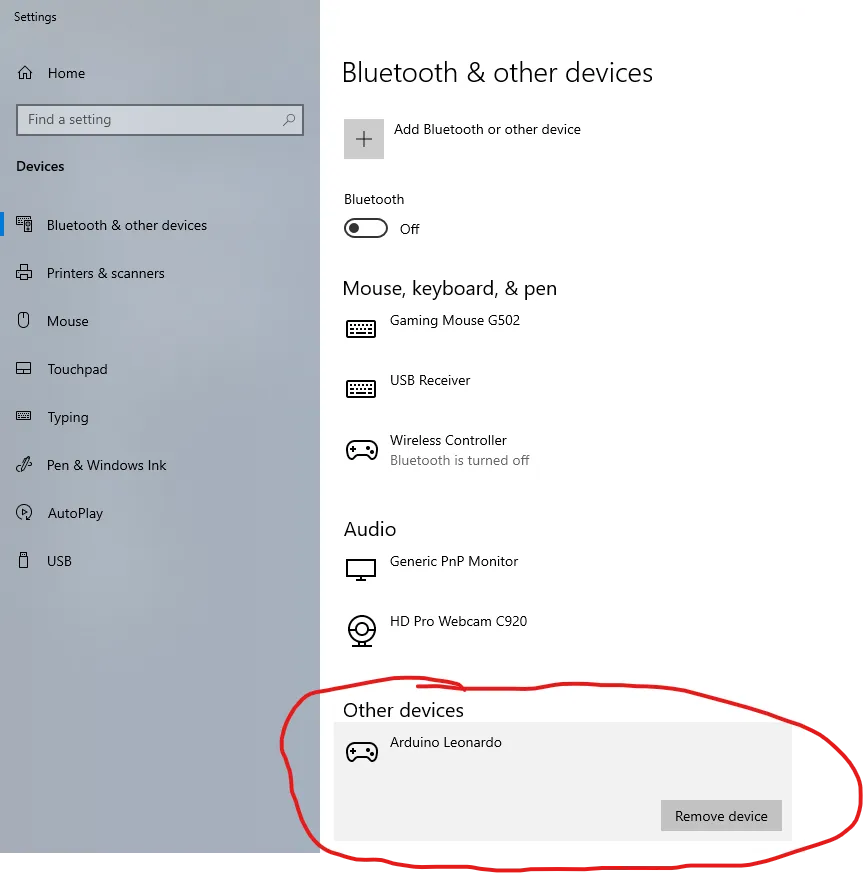This screenshot has height=873, width=863.
Task: Click Add Bluetooth or other device
Action: [x=487, y=129]
